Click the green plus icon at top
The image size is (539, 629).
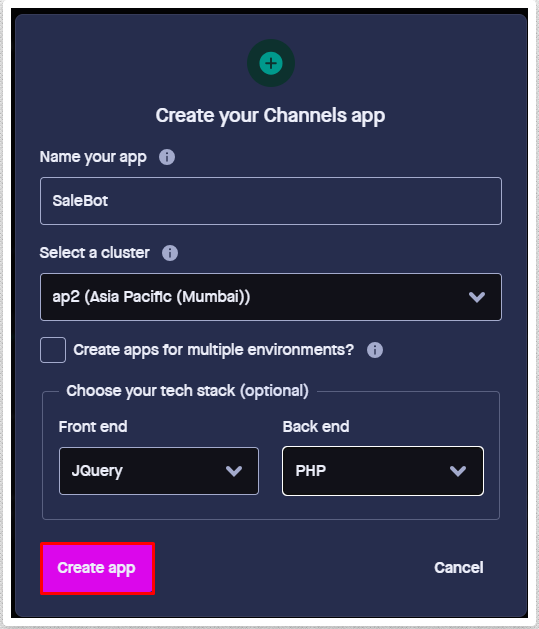coord(271,63)
